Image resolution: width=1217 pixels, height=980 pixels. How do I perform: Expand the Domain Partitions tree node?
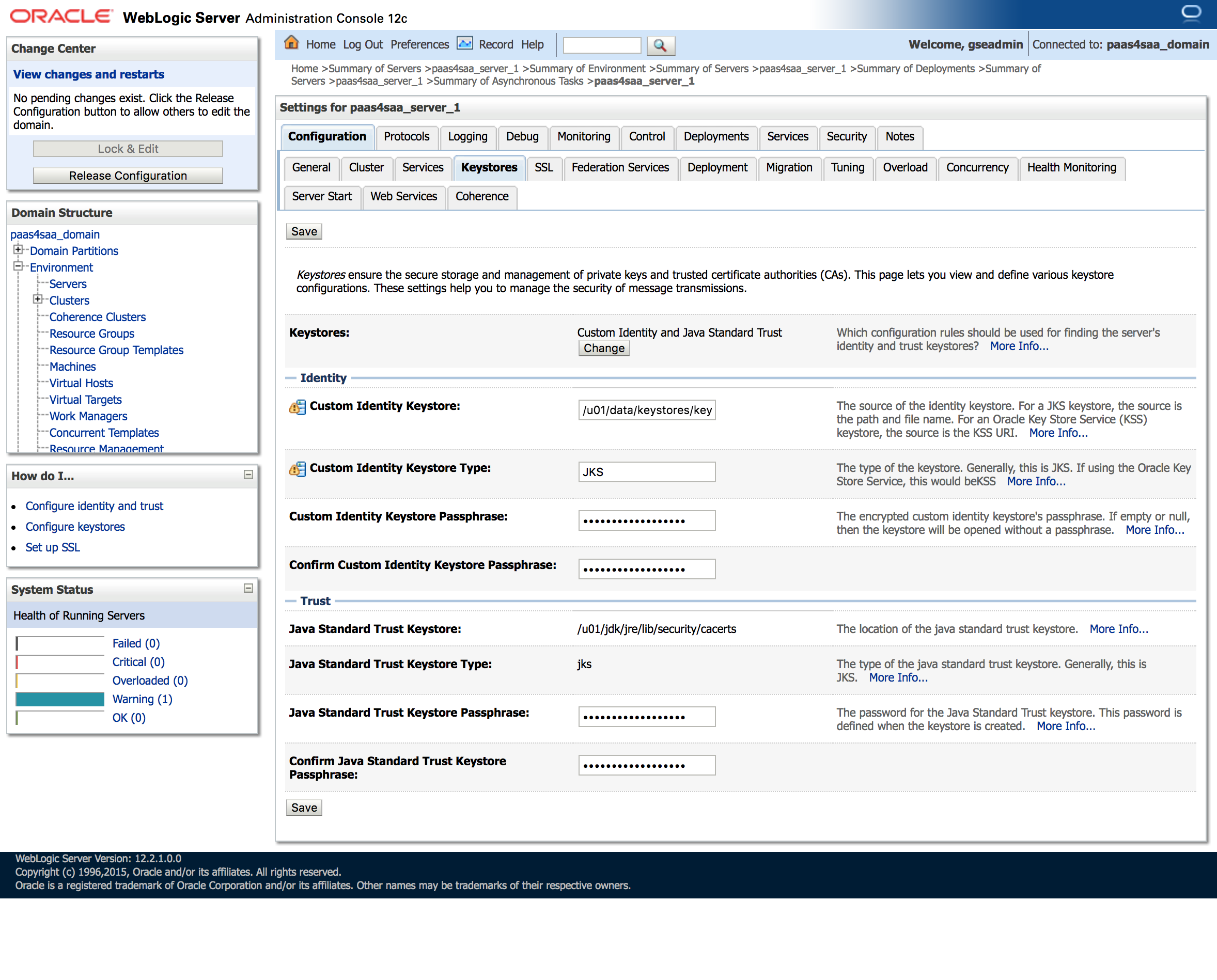(18, 249)
